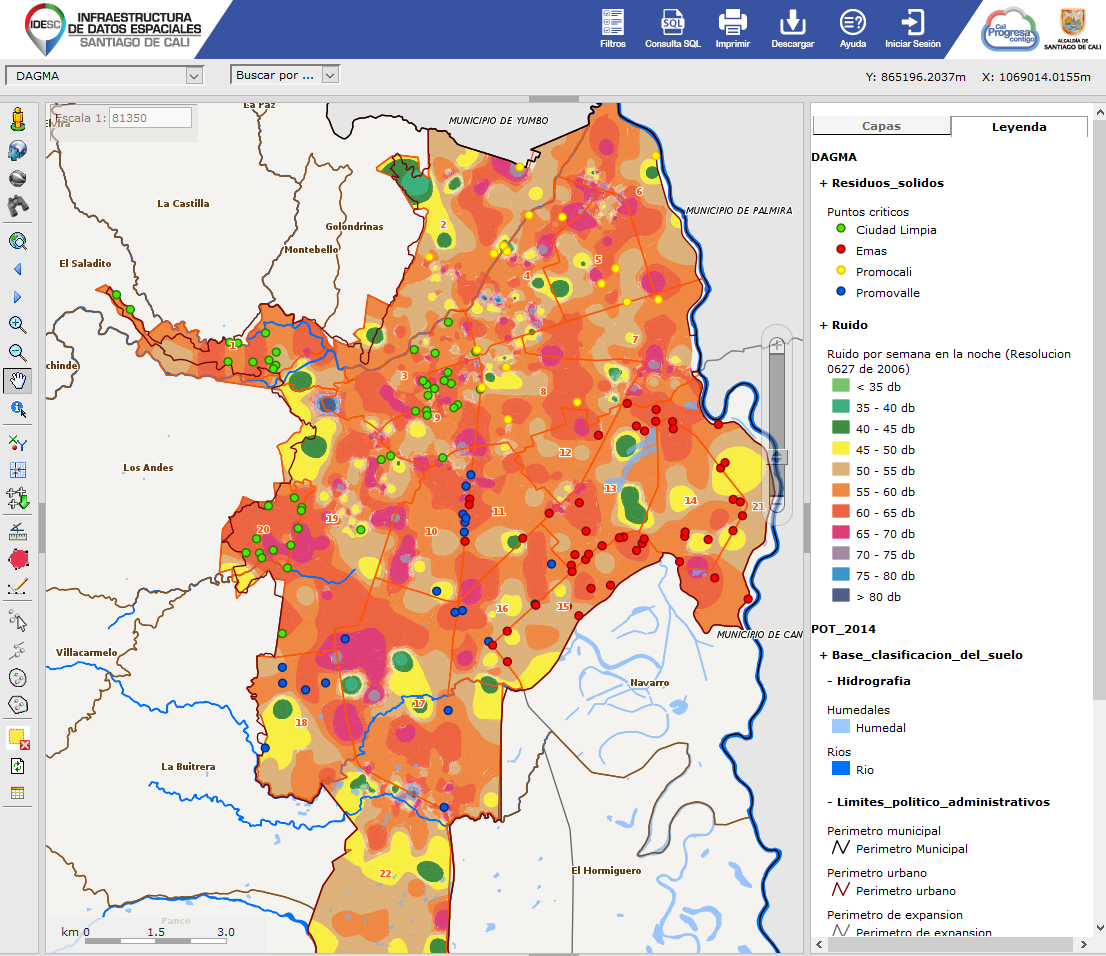1106x956 pixels.
Task: Zoom to full map extent globe icon
Action: (x=17, y=241)
